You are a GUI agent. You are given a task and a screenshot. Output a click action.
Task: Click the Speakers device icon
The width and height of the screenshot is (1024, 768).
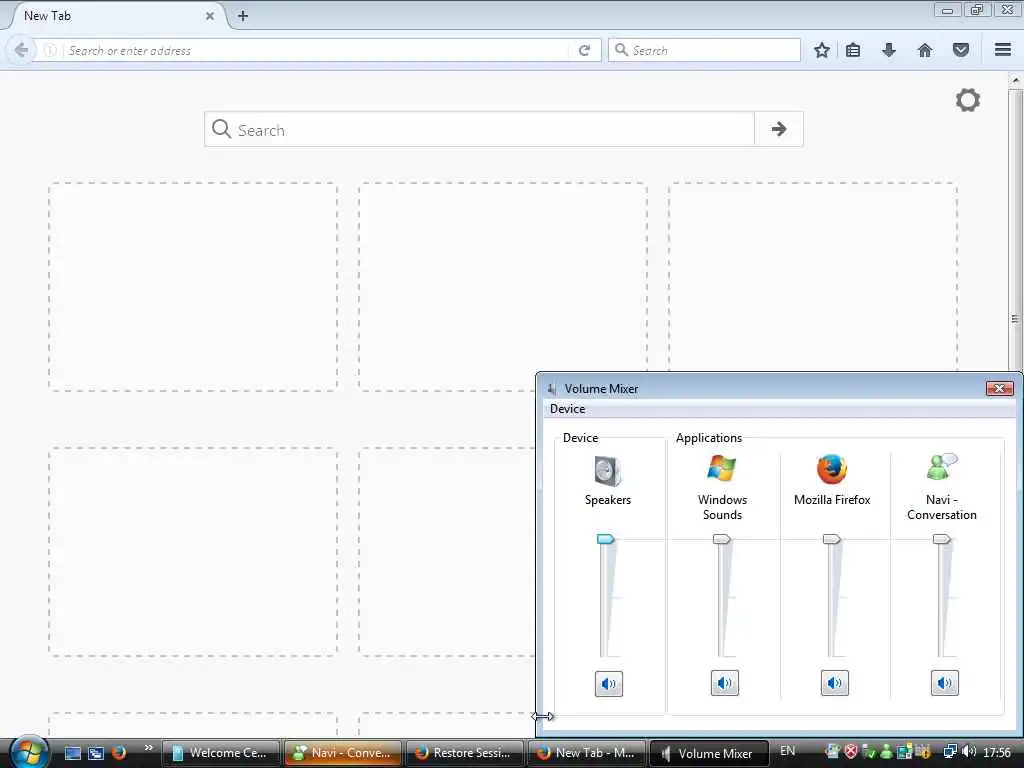click(607, 471)
